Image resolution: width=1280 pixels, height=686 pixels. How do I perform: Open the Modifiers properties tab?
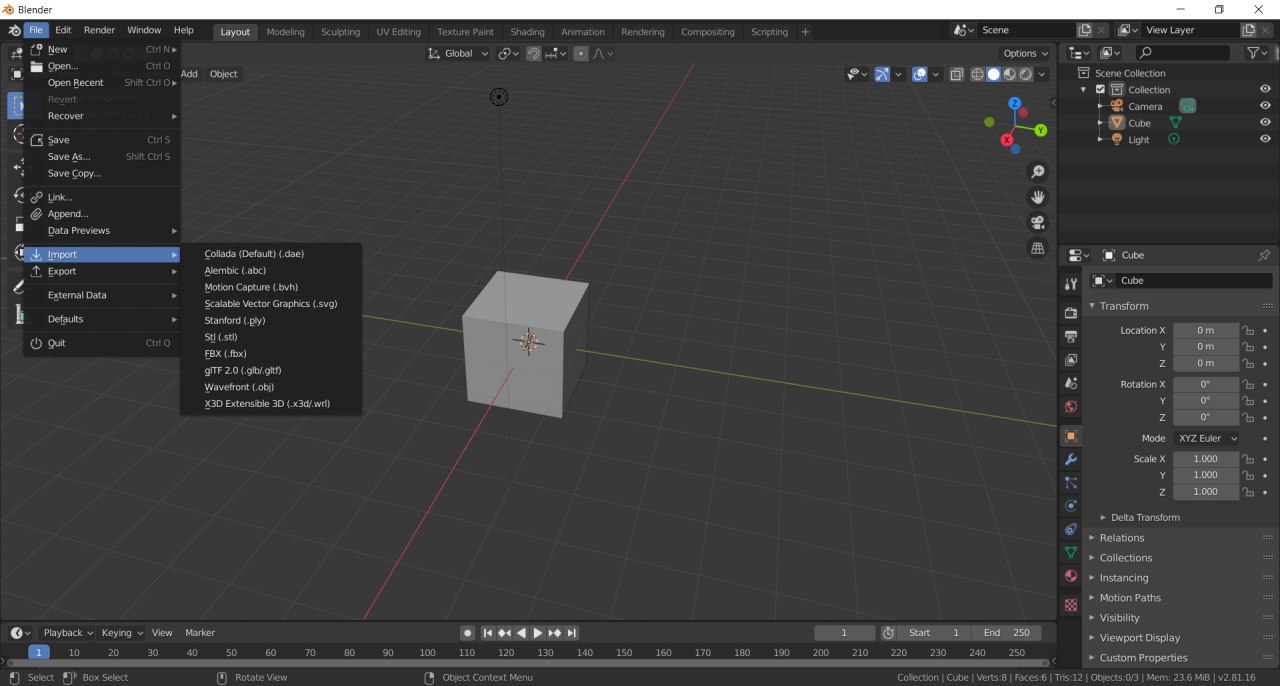tap(1071, 459)
